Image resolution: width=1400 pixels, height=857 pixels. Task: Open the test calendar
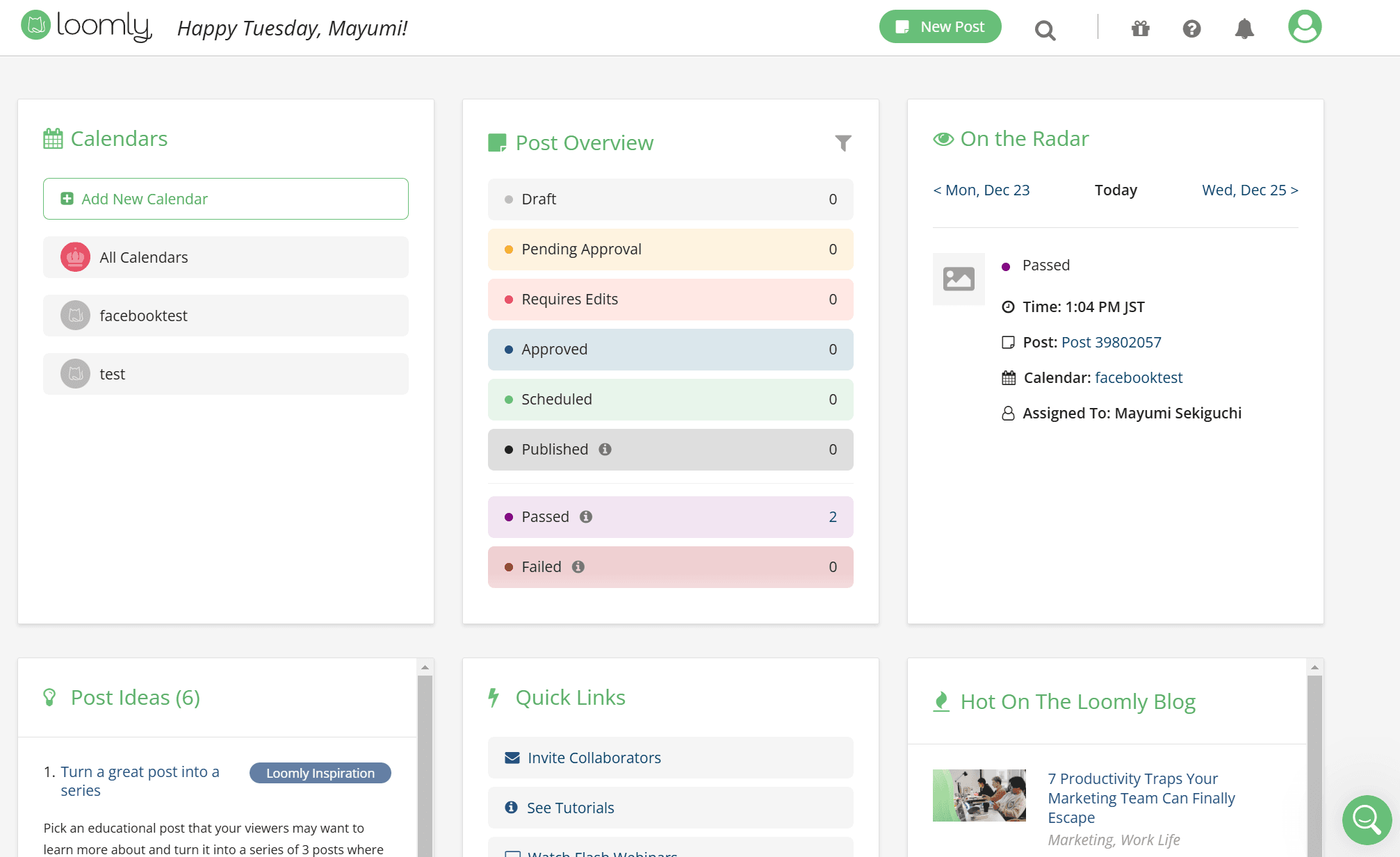coord(226,374)
